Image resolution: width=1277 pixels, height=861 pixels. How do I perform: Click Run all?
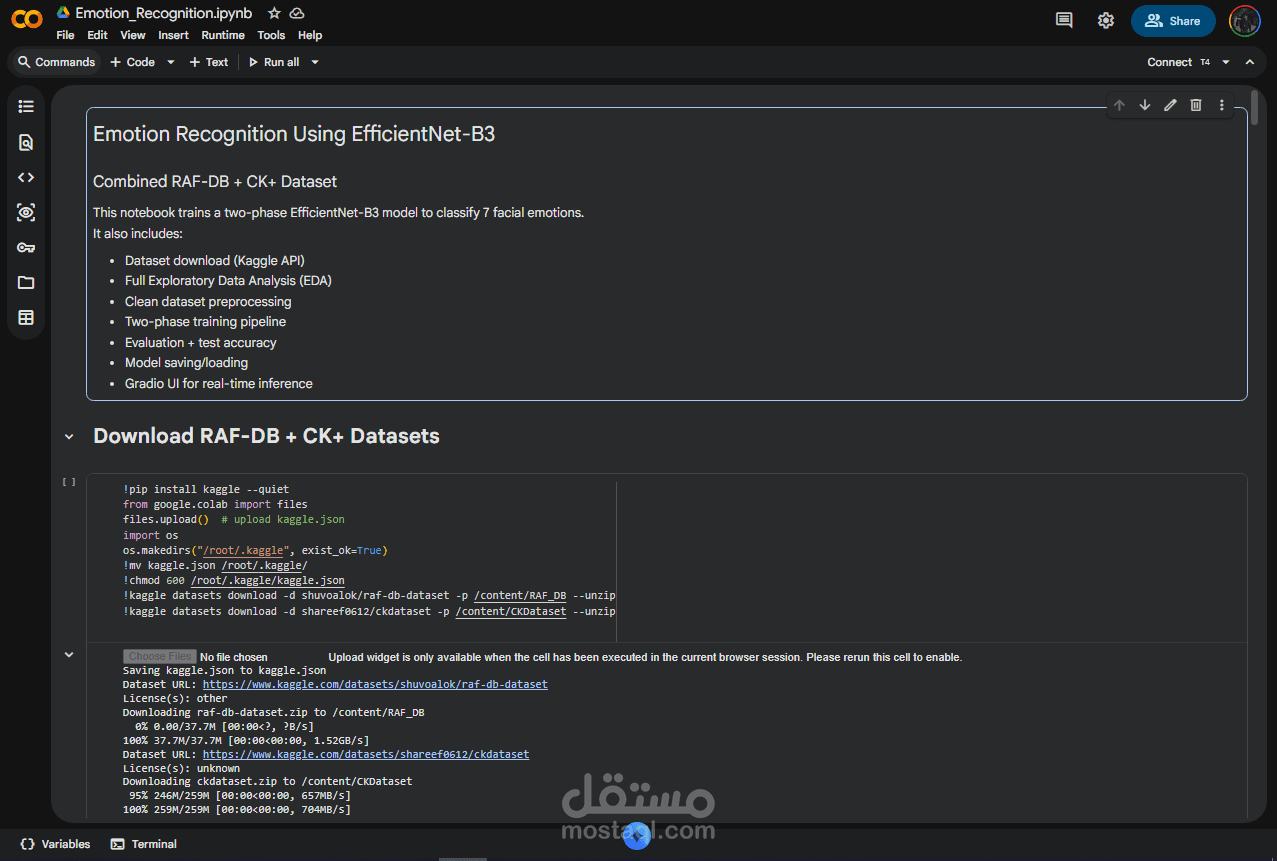coord(274,62)
